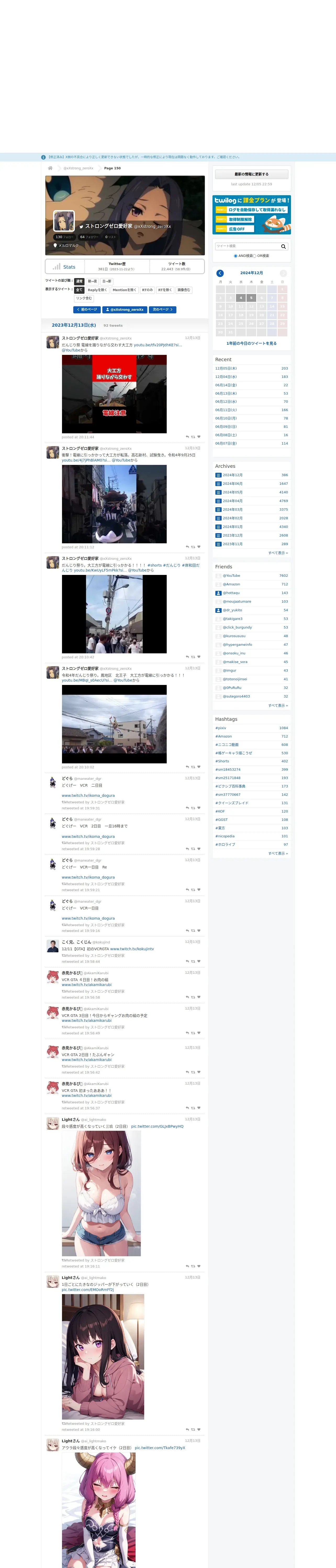Open the Stats bar chart button

point(64,267)
